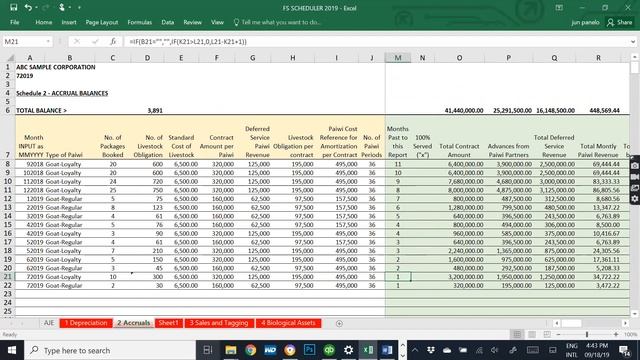Click the Enter checkmark formula bar icon
Screen dimensions: 640x360
click(95, 42)
